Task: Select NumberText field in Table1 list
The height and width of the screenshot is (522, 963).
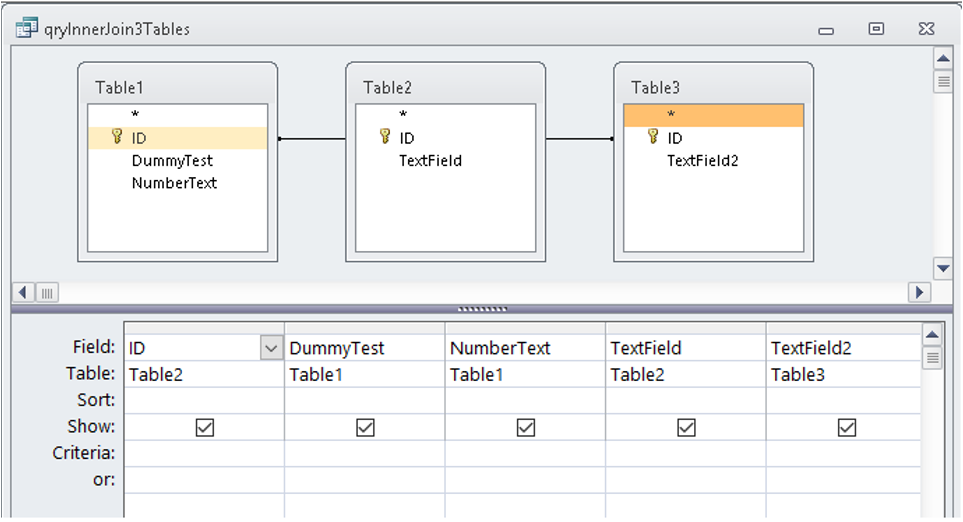Action: (x=177, y=182)
